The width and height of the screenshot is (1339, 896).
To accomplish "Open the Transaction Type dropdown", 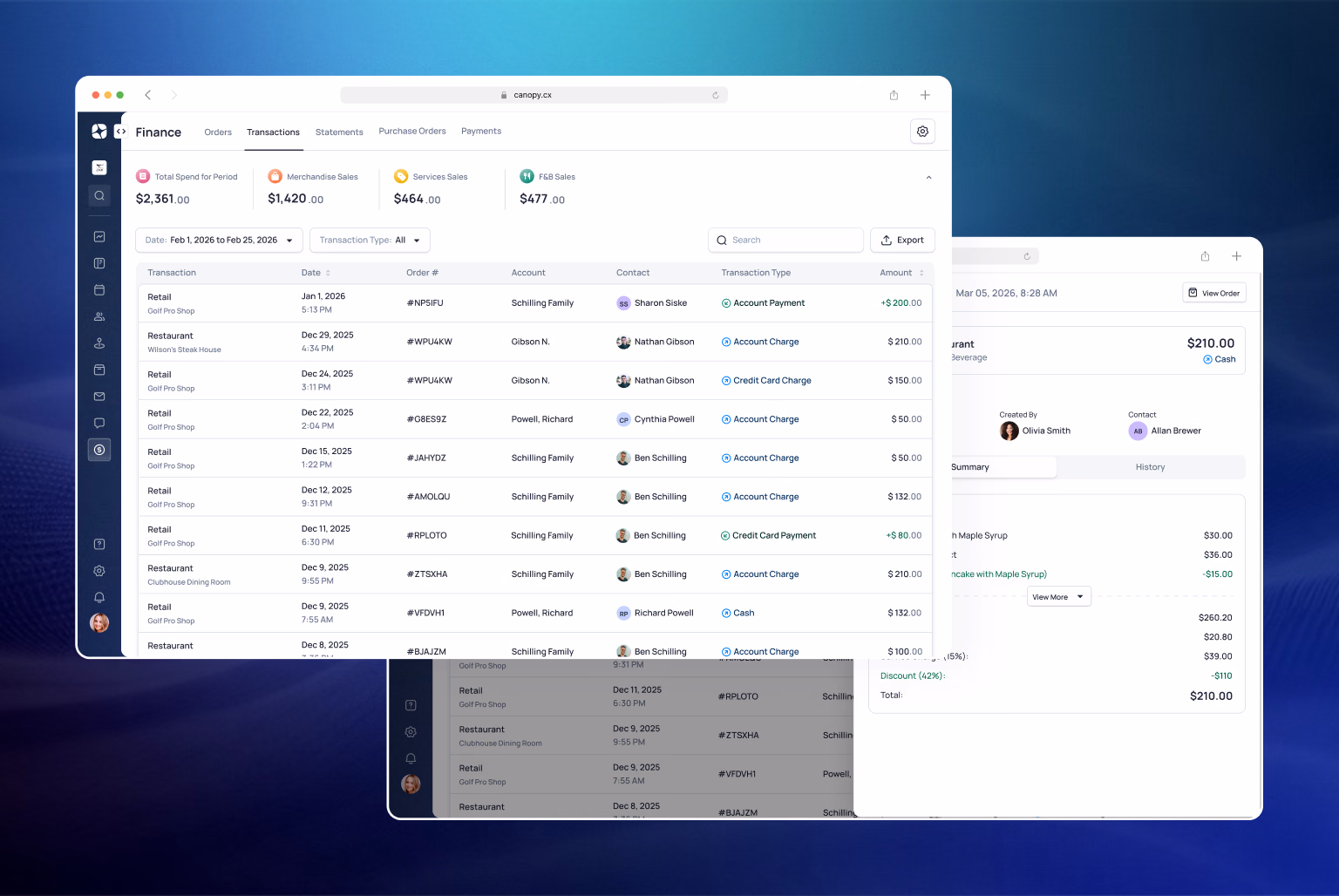I will click(370, 240).
